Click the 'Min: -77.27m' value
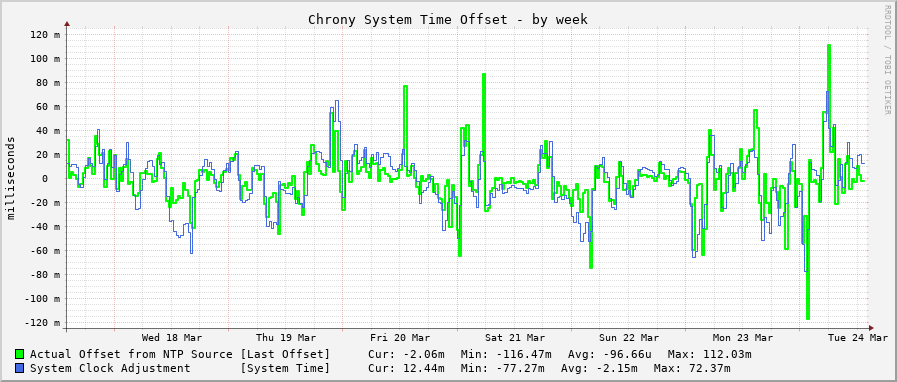Image resolution: width=897 pixels, height=382 pixels. coord(502,368)
